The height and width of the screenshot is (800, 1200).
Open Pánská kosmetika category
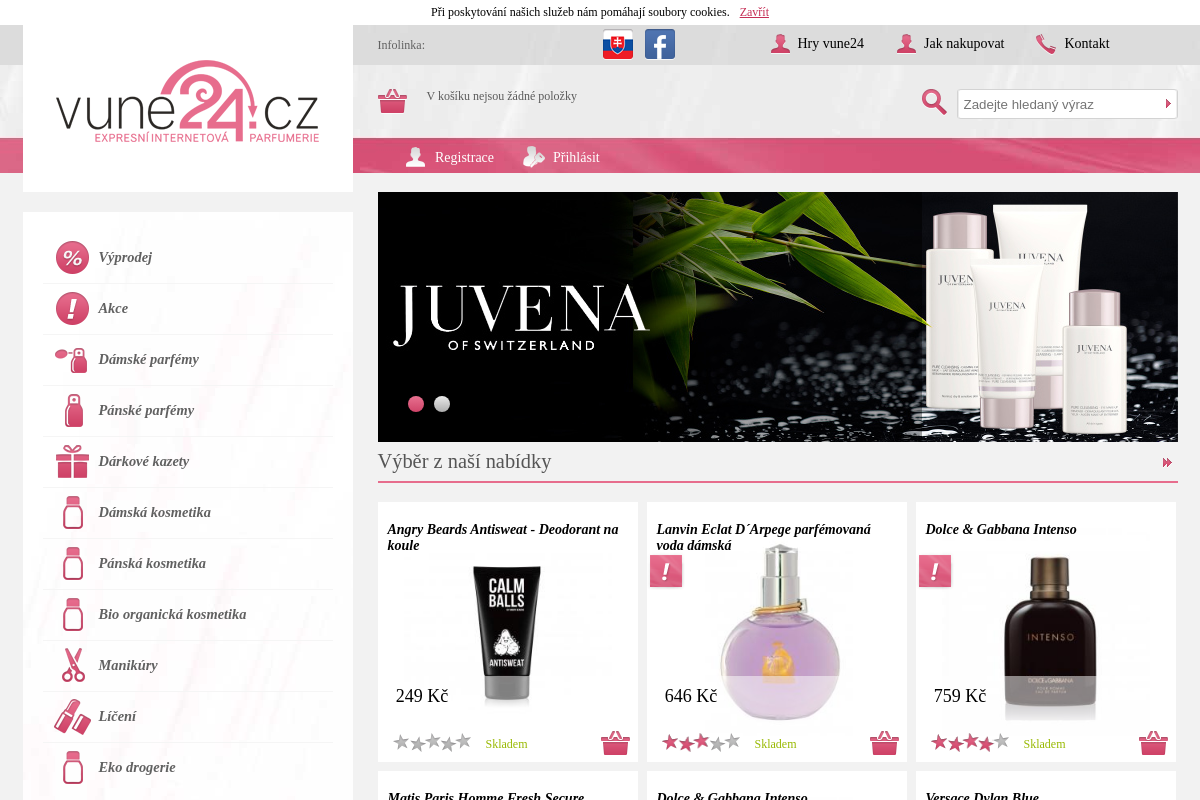point(152,563)
